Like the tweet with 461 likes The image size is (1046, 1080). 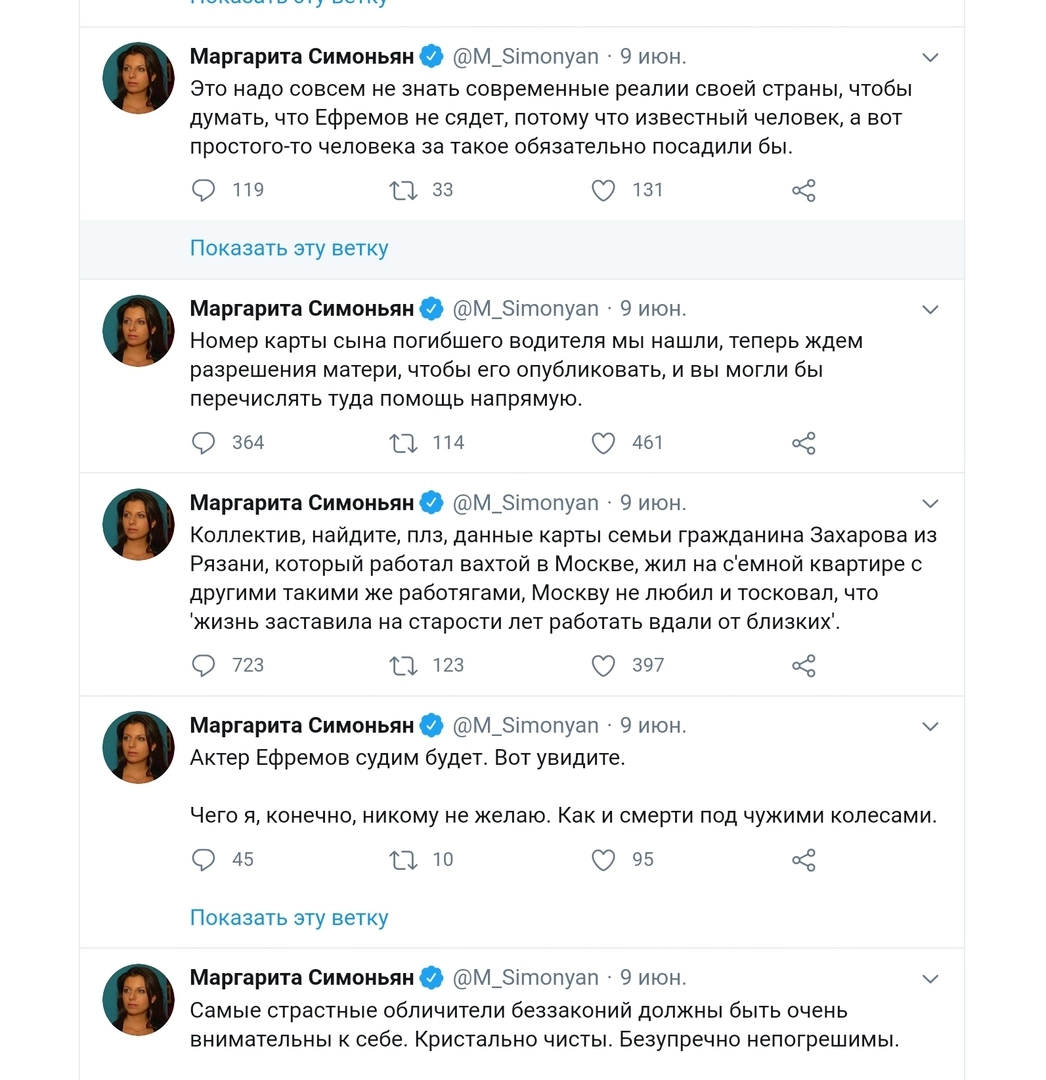tap(603, 443)
